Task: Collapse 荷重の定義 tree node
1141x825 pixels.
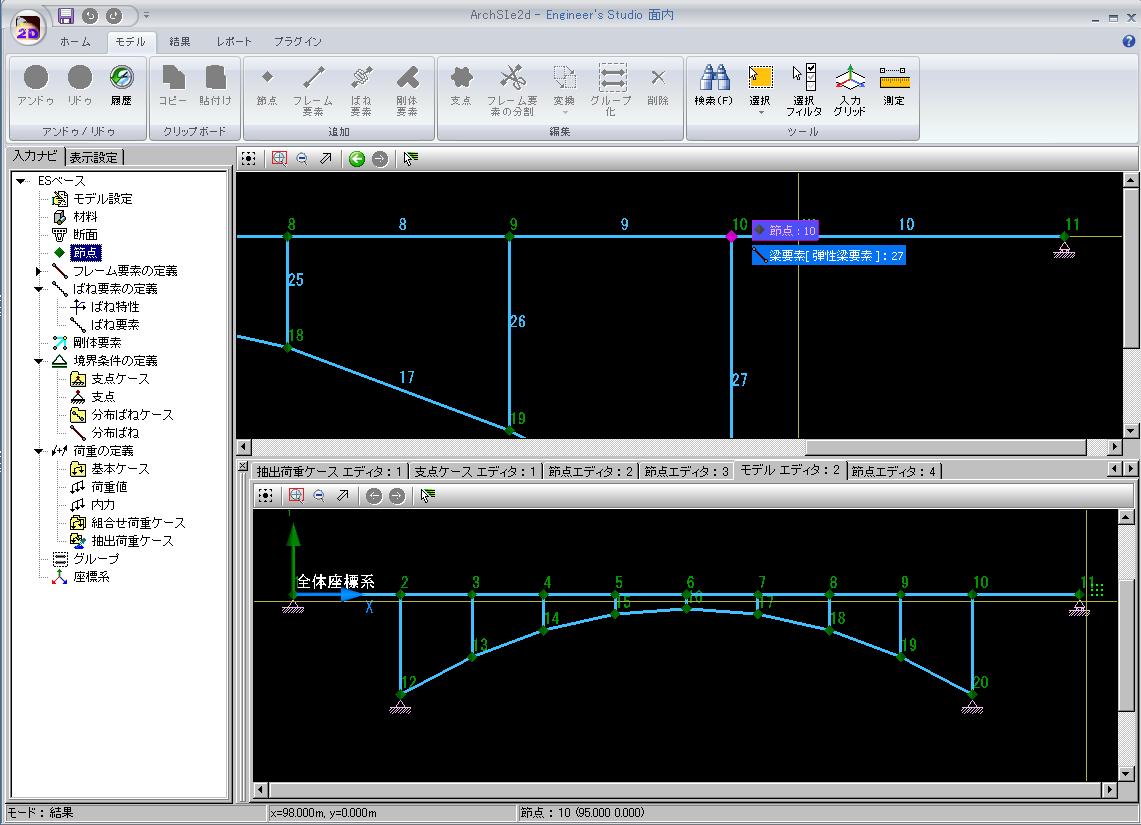Action: coord(39,451)
